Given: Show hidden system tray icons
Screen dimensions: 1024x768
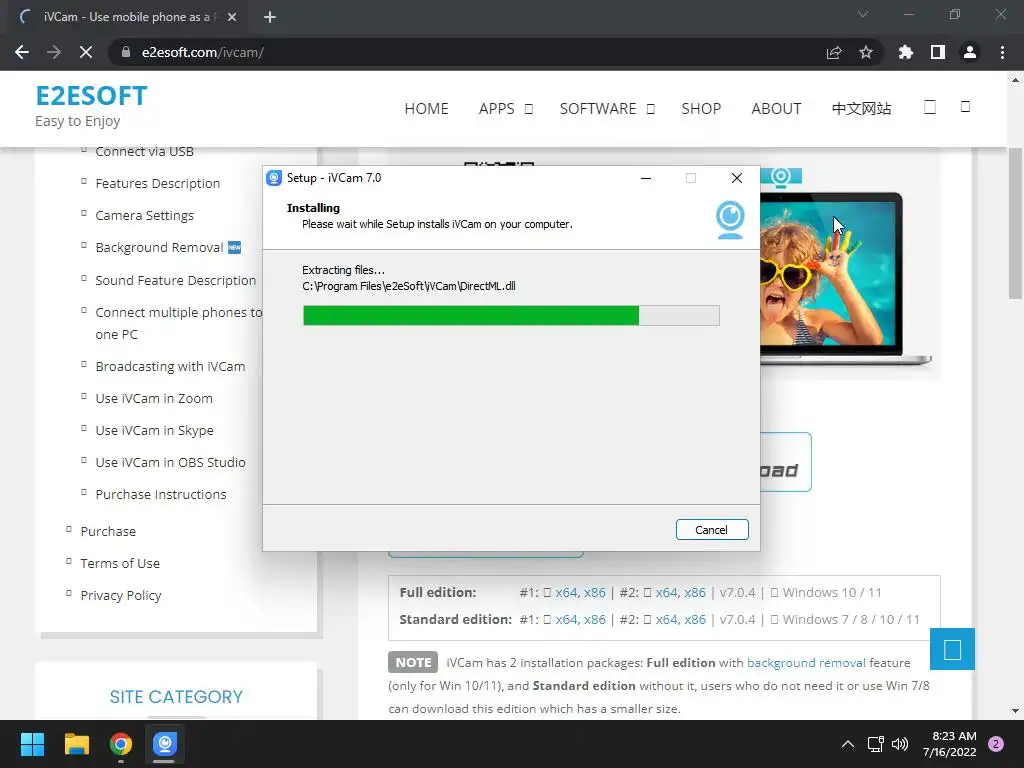Looking at the screenshot, I should pos(848,744).
